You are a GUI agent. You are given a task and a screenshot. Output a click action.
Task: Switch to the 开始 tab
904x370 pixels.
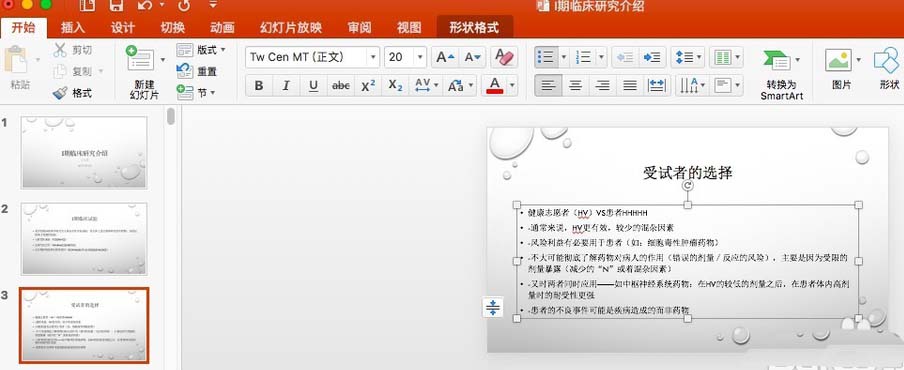[x=23, y=28]
